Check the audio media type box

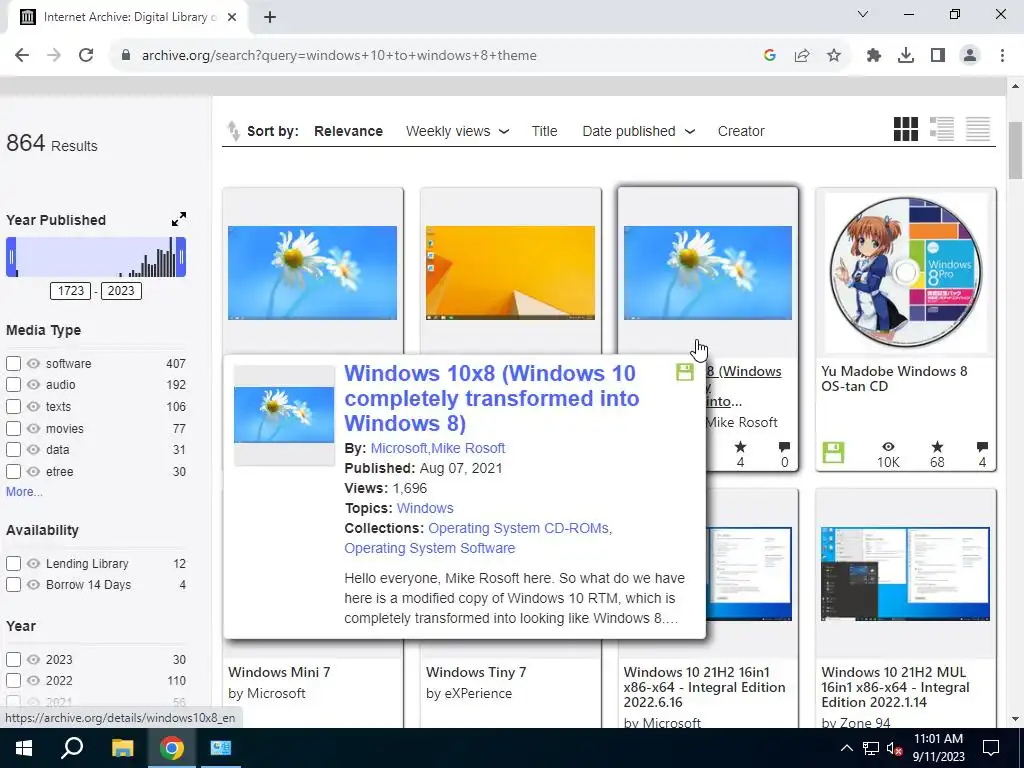tap(13, 385)
